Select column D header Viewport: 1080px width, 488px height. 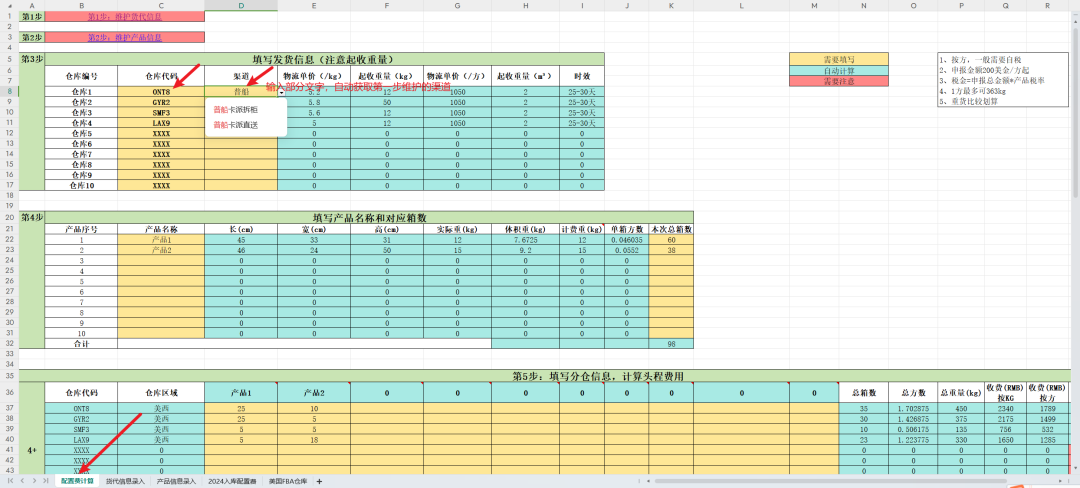point(241,6)
